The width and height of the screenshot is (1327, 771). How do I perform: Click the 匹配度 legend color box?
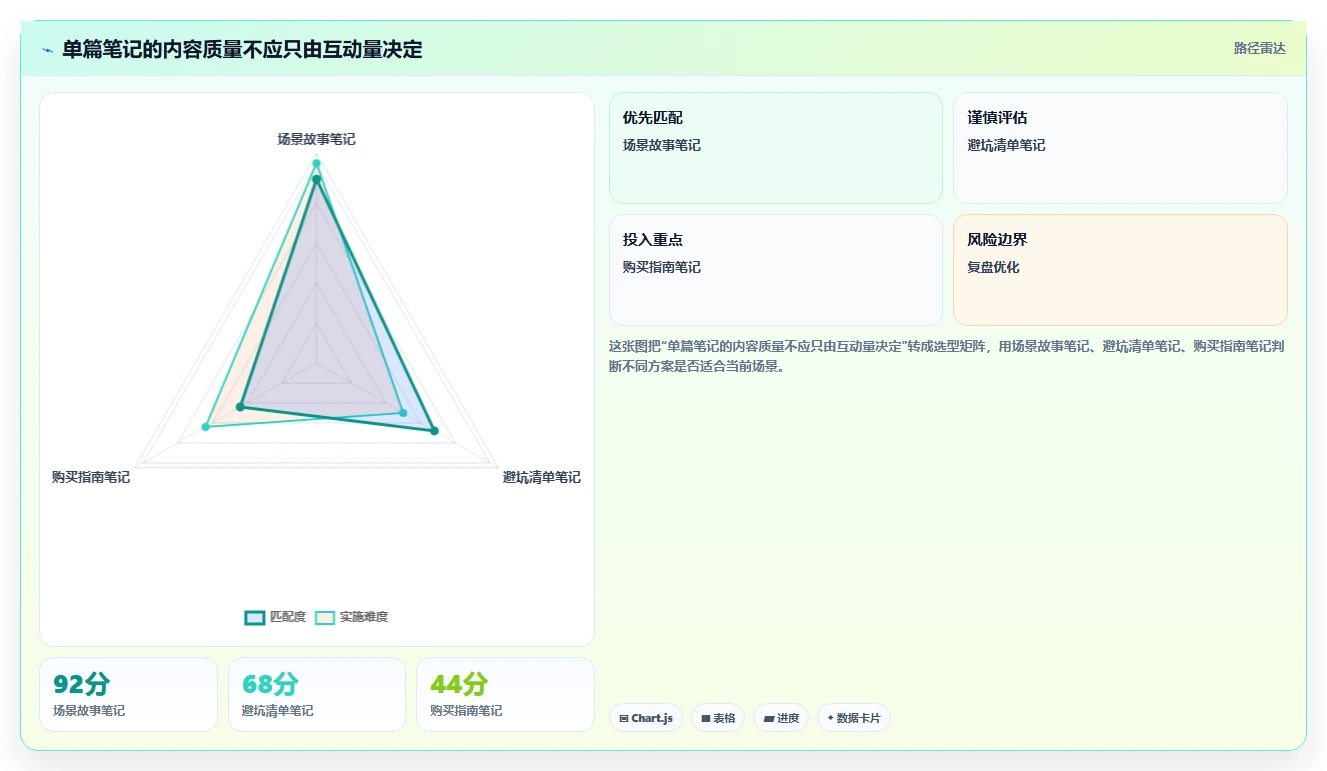(255, 617)
